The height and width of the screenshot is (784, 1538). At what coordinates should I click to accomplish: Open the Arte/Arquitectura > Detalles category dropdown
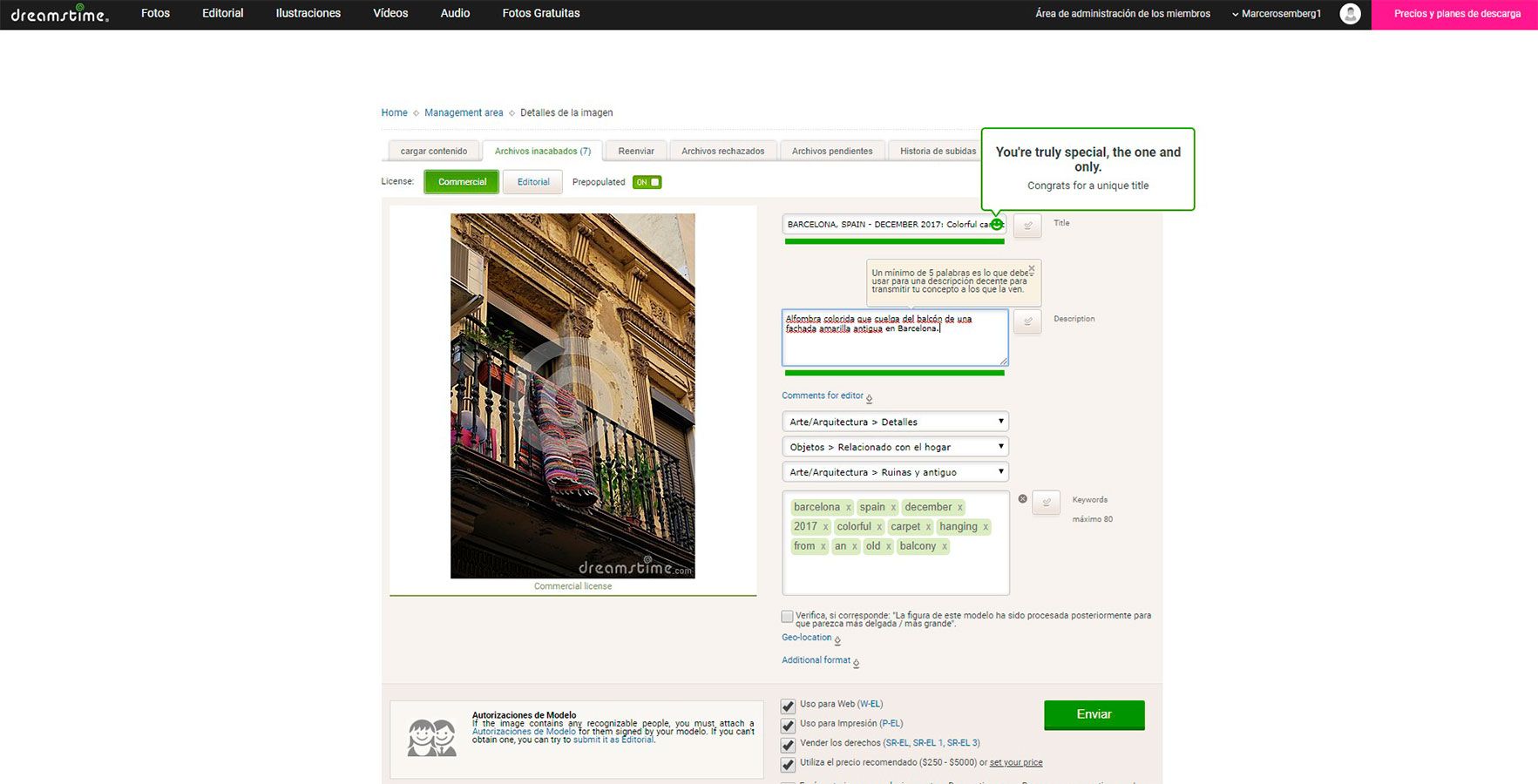click(x=895, y=422)
